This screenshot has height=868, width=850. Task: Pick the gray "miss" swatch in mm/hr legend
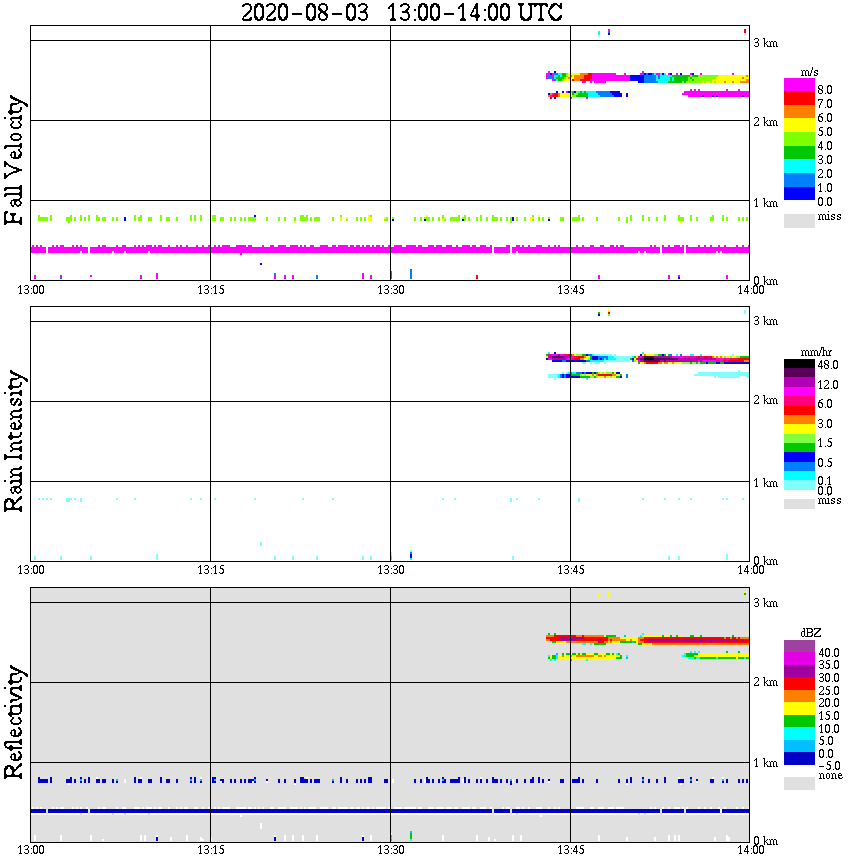pos(799,504)
